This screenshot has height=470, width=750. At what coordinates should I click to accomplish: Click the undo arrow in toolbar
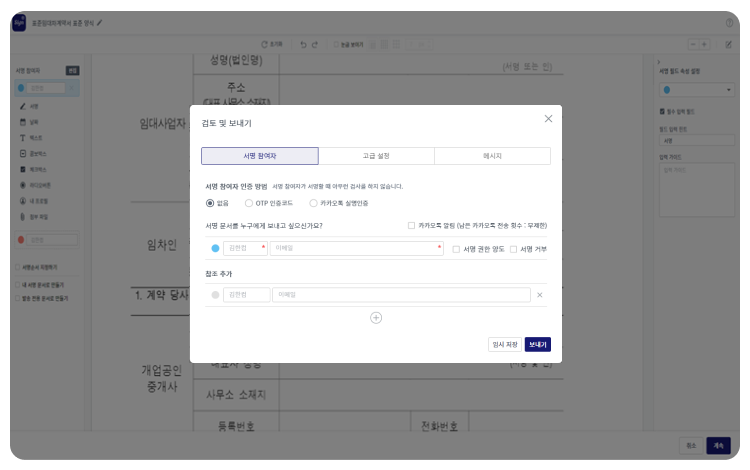pos(304,44)
